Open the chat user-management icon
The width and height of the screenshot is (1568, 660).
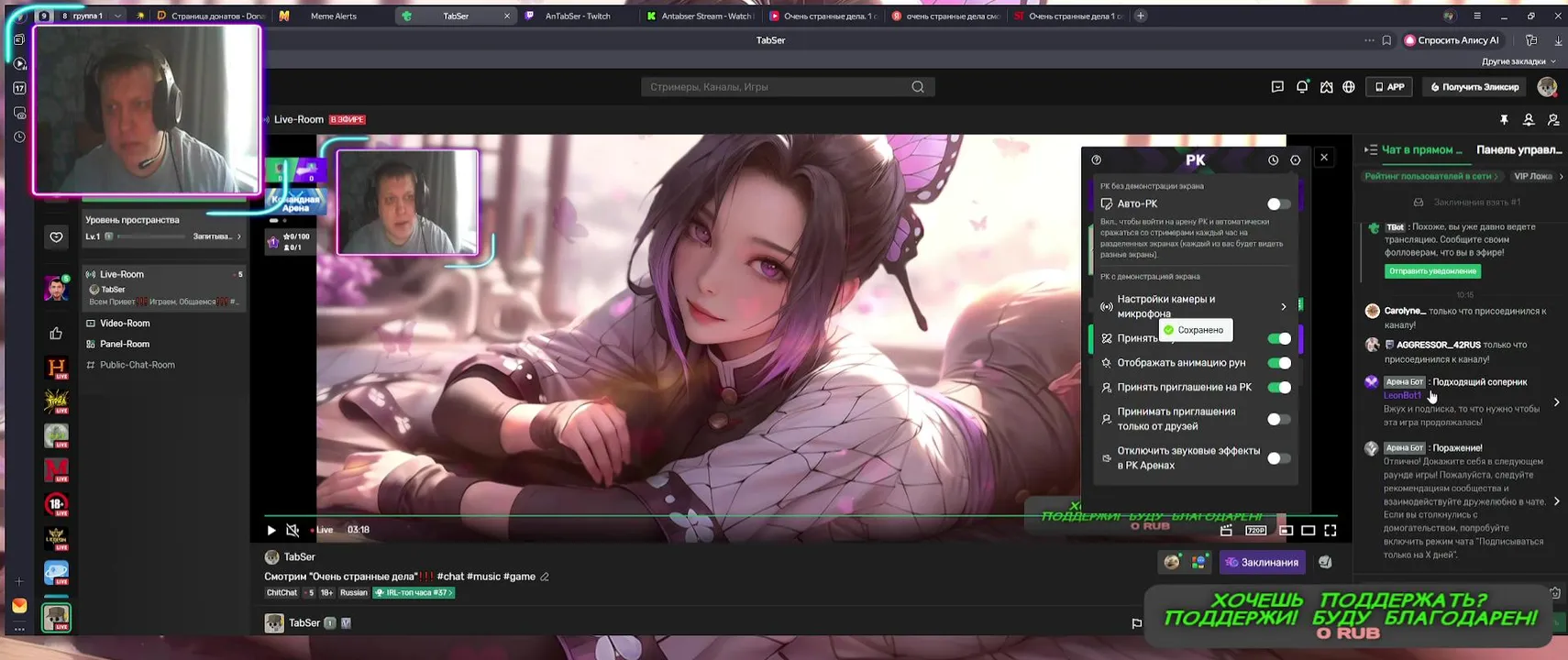[x=1553, y=120]
